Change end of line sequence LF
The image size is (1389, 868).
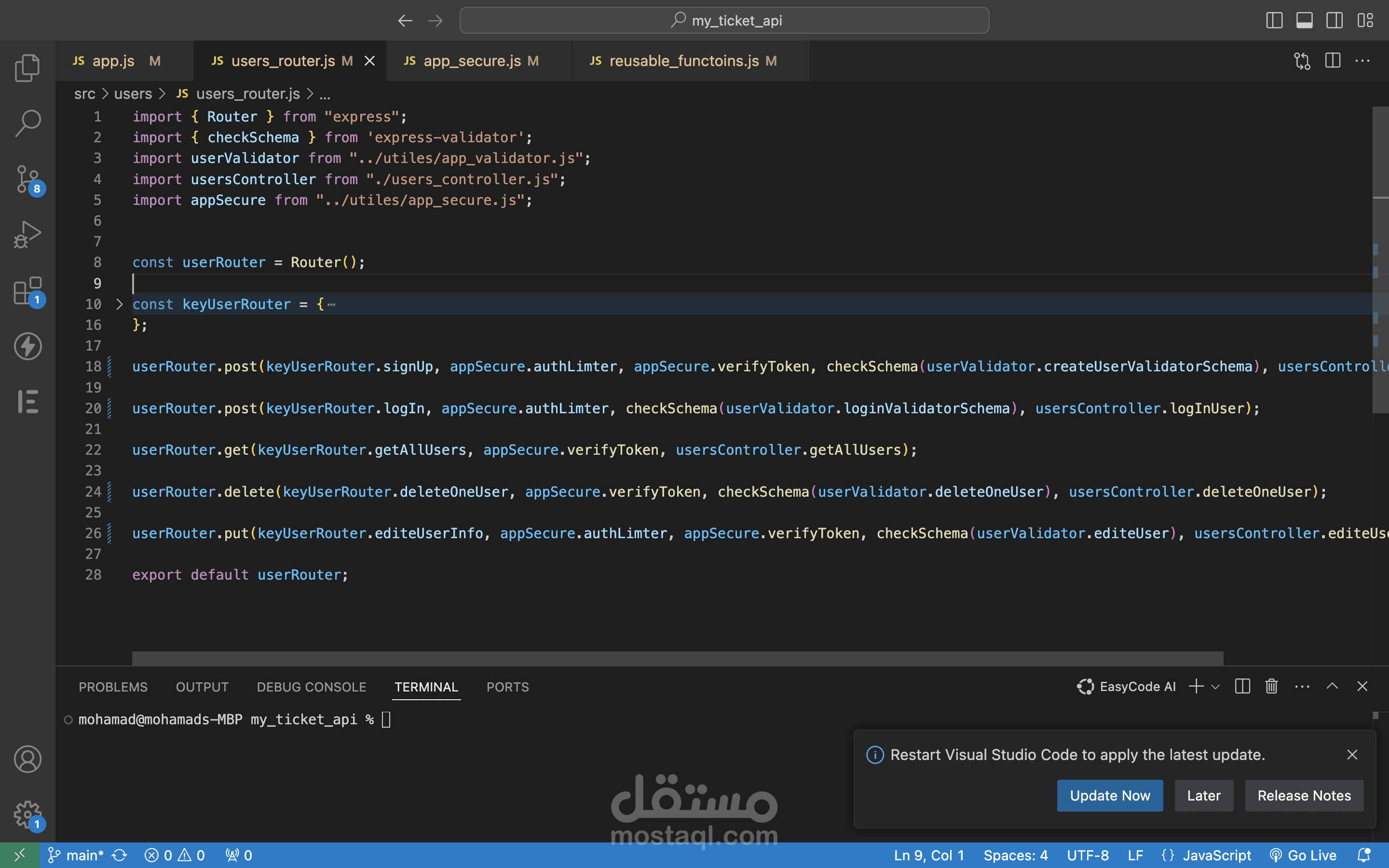1135,855
